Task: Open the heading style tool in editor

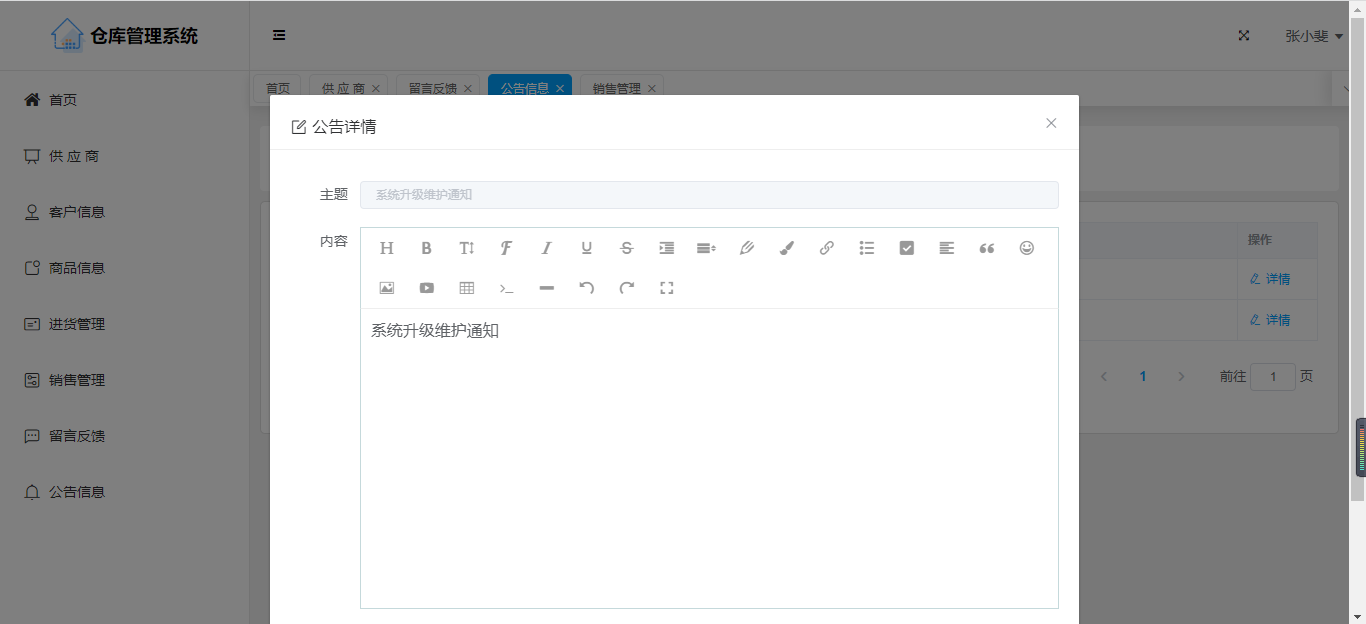Action: click(x=387, y=248)
